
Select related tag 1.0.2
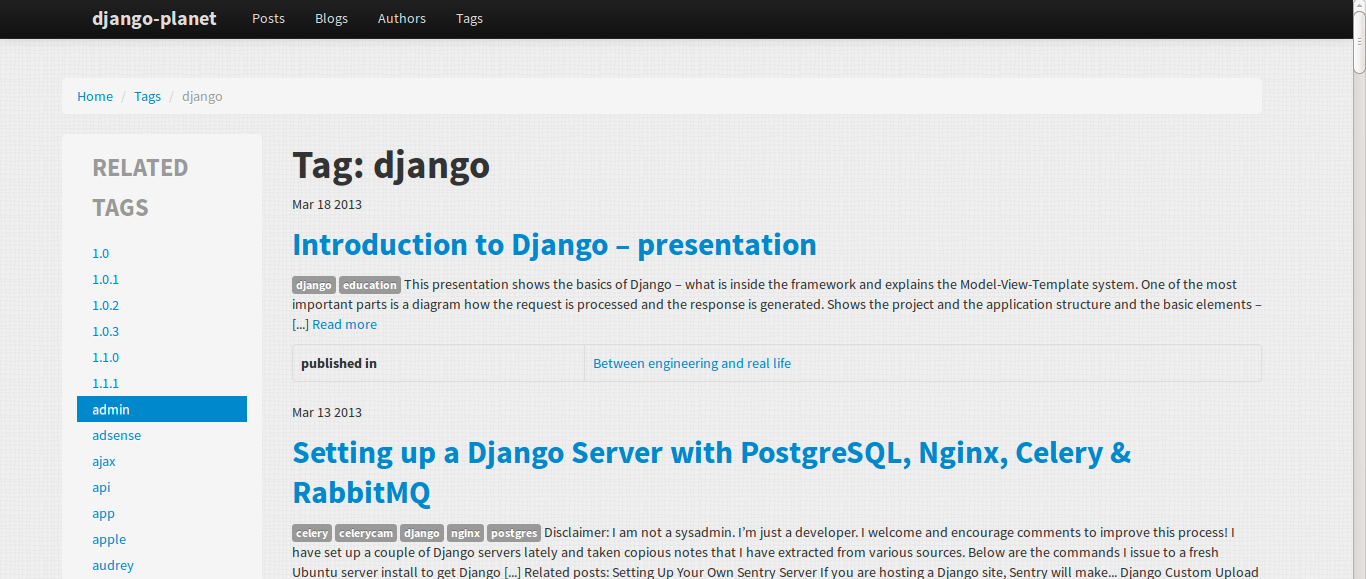162,305
